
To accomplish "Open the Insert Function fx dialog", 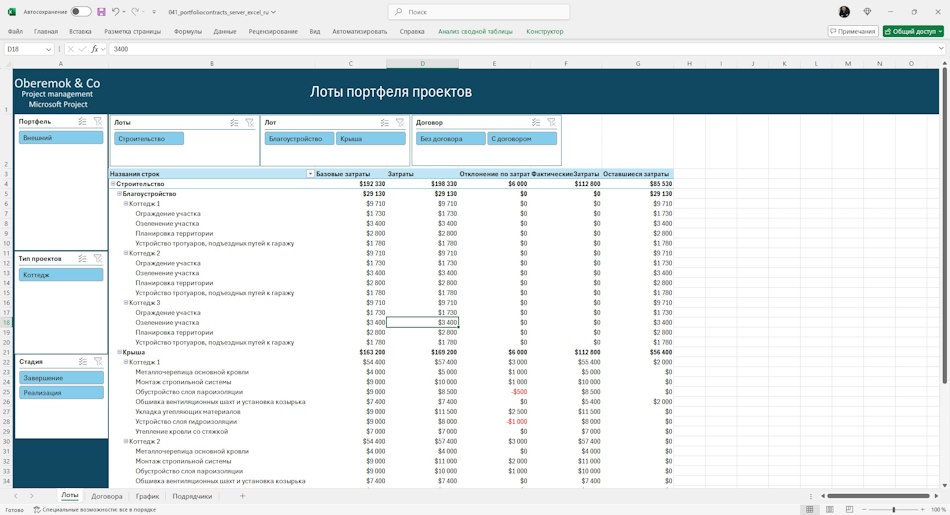I will pos(95,49).
